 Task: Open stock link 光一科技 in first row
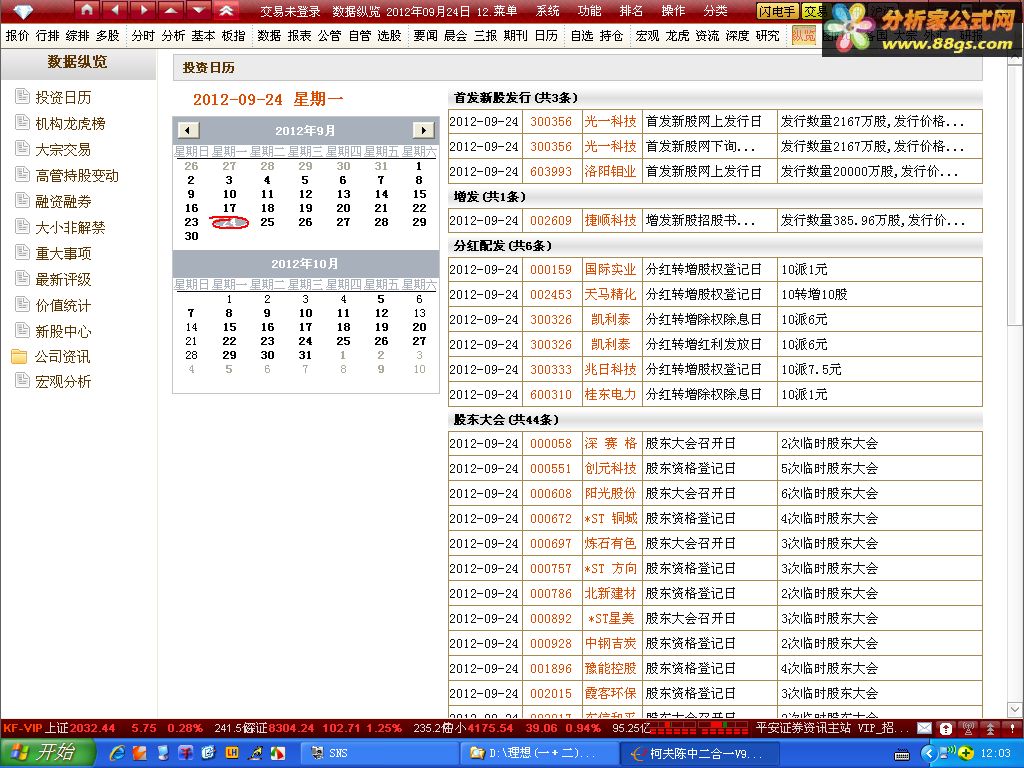[x=610, y=121]
